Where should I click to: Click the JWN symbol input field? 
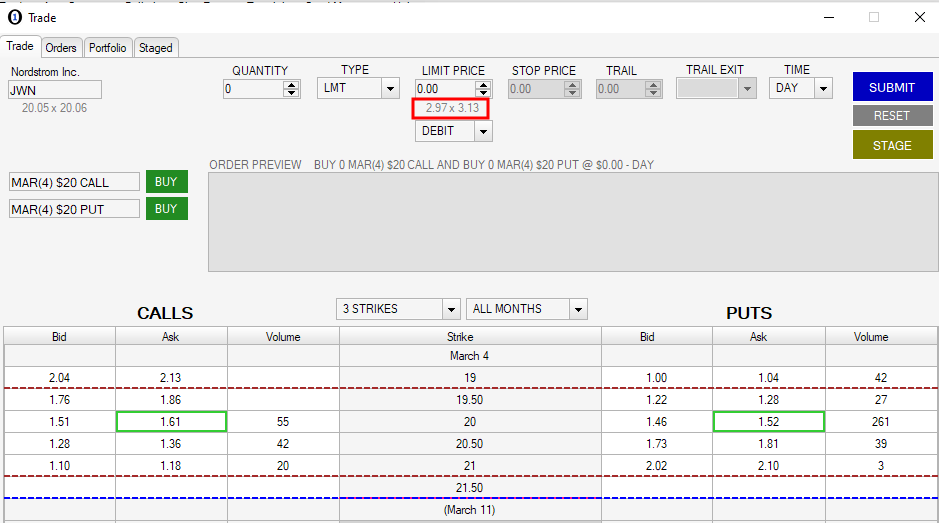tap(55, 90)
